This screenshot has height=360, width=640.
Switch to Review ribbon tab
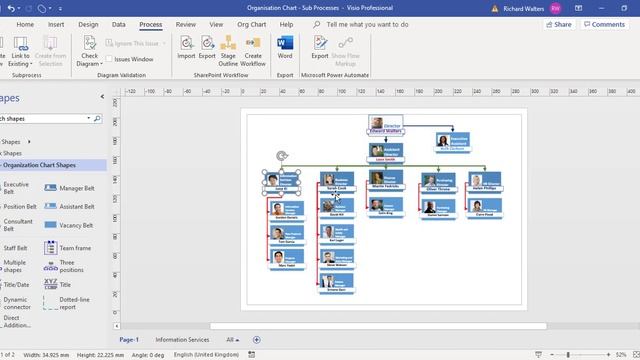click(186, 24)
